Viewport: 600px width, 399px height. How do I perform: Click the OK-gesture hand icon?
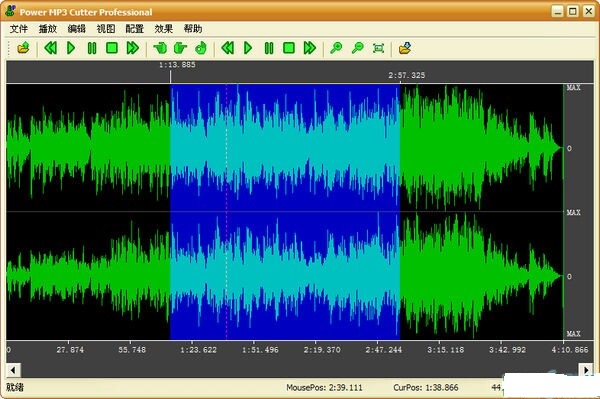tap(201, 48)
